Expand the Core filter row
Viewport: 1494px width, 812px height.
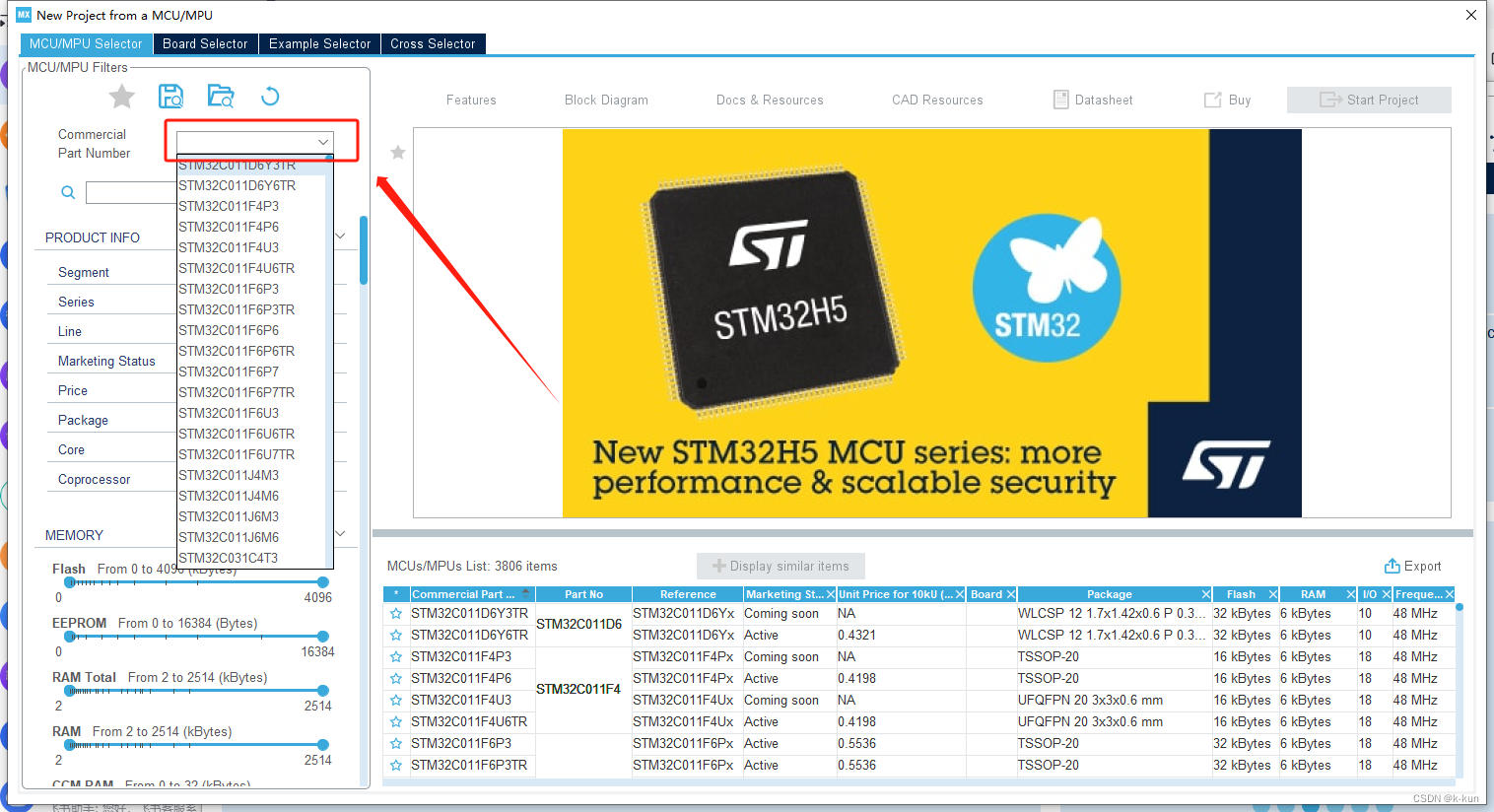point(71,449)
